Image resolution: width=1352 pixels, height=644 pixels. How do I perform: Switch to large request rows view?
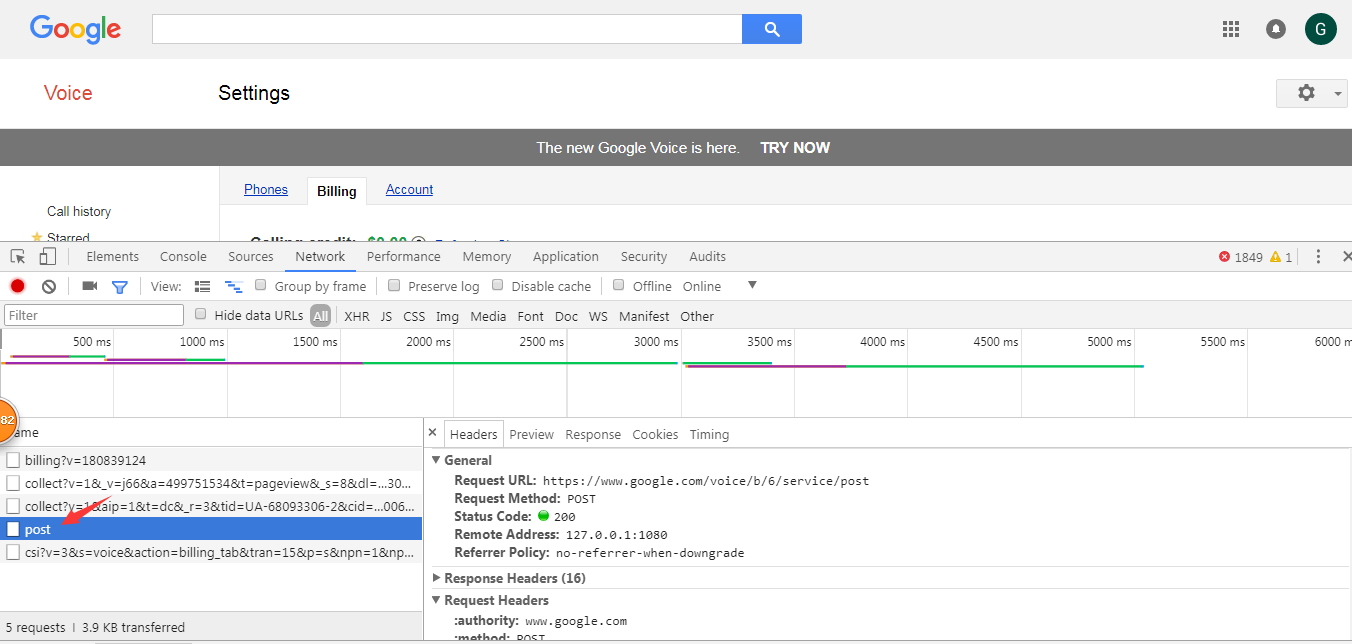click(x=202, y=286)
